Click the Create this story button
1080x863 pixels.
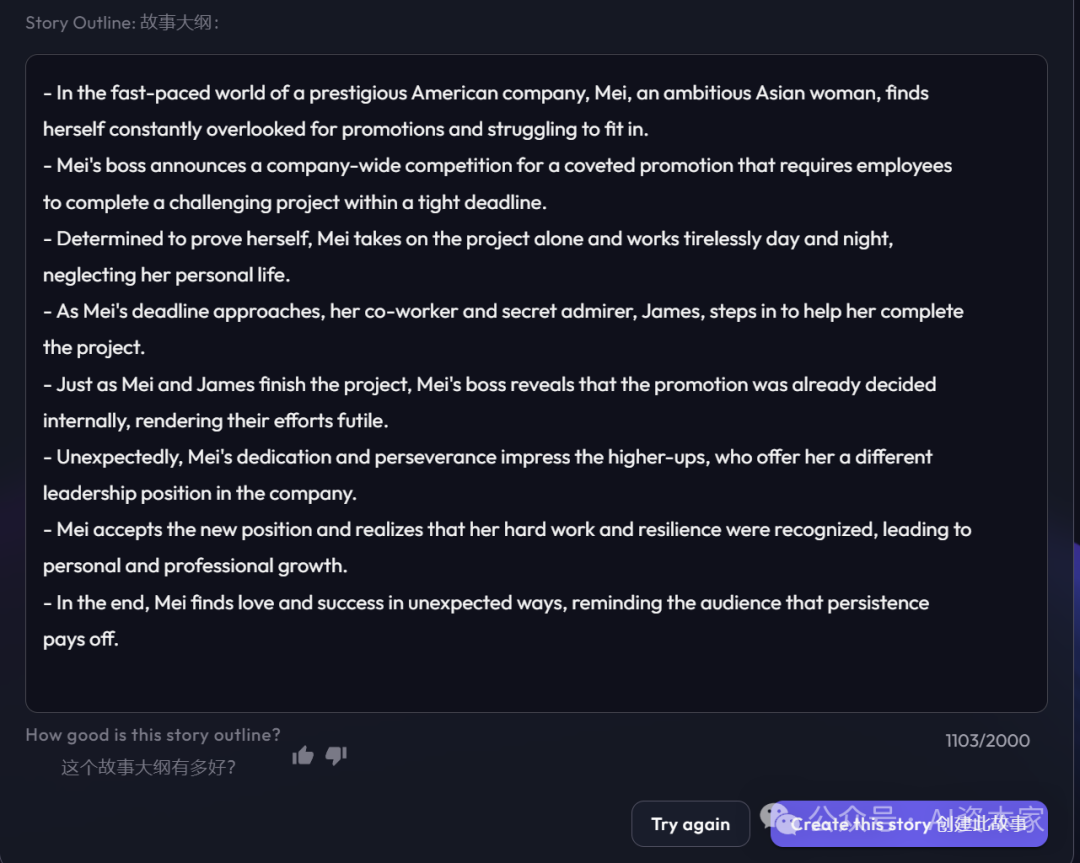click(908, 824)
